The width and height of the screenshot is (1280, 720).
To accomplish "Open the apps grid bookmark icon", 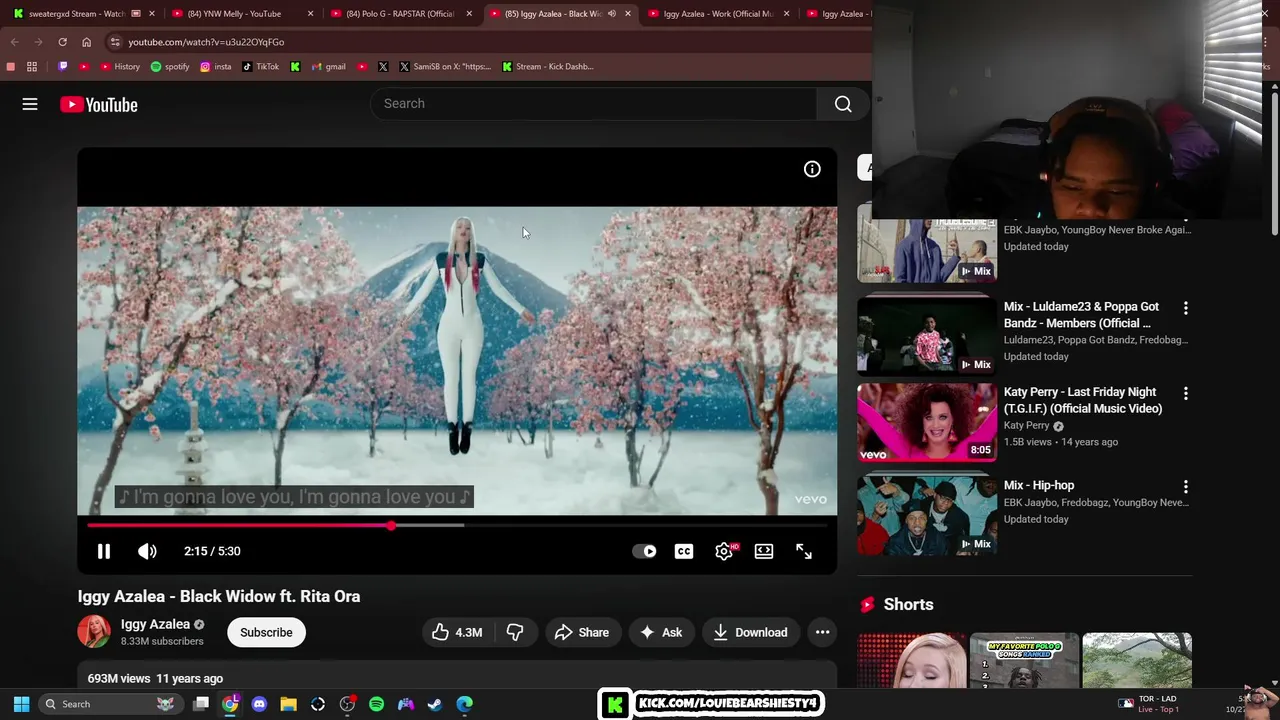I will [x=32, y=67].
